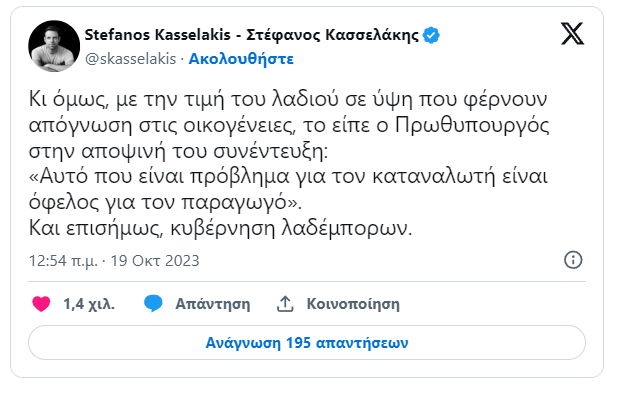Follow the account via Ακολουθήστε
The image size is (637, 397).
coord(241,59)
